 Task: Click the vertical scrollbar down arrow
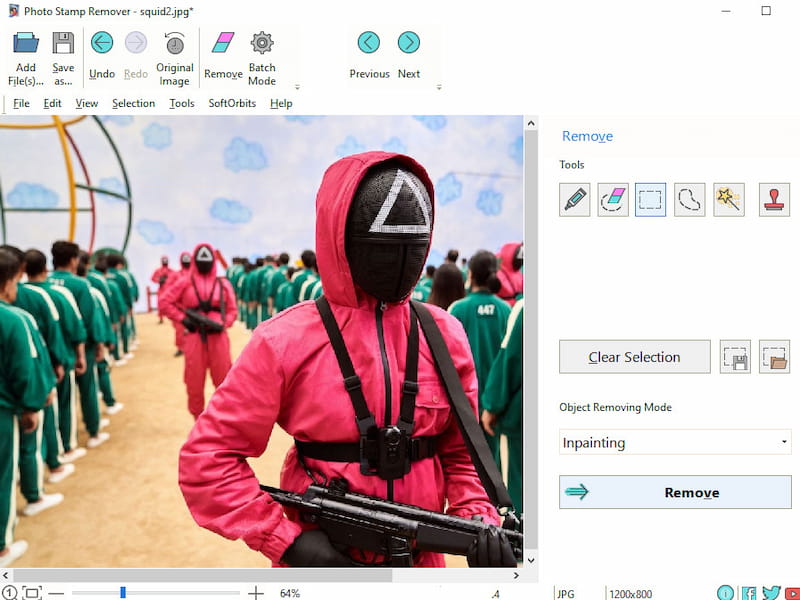pos(531,560)
